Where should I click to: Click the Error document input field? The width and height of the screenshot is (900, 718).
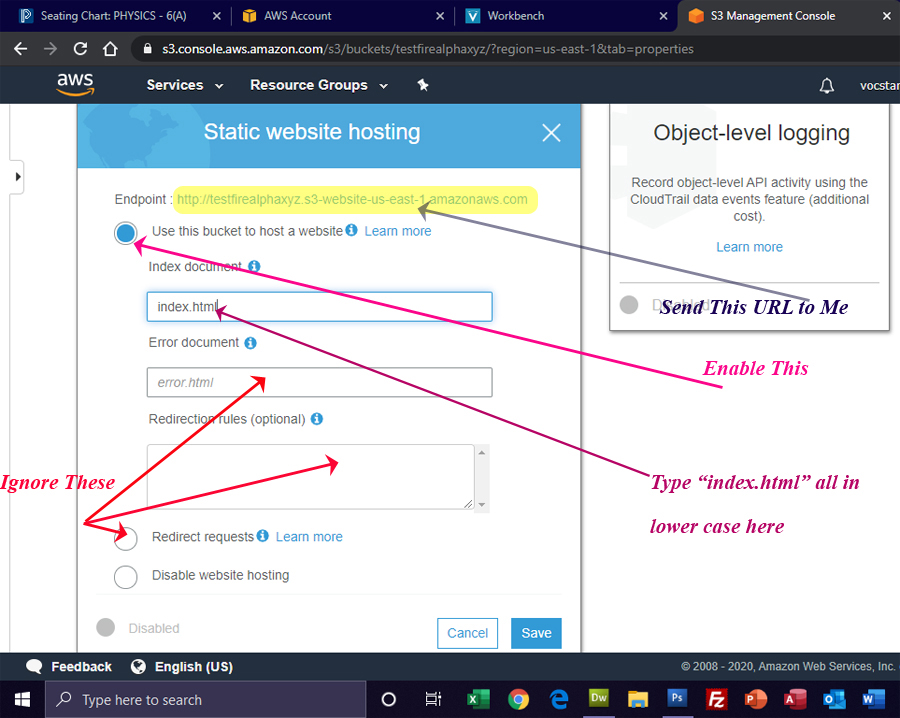(x=319, y=382)
